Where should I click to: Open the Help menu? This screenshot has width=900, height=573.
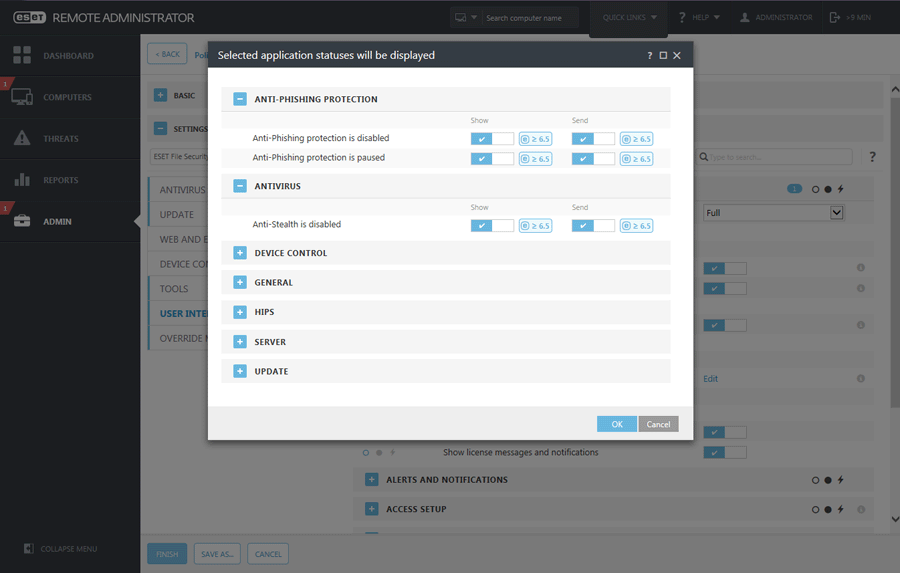click(x=699, y=18)
